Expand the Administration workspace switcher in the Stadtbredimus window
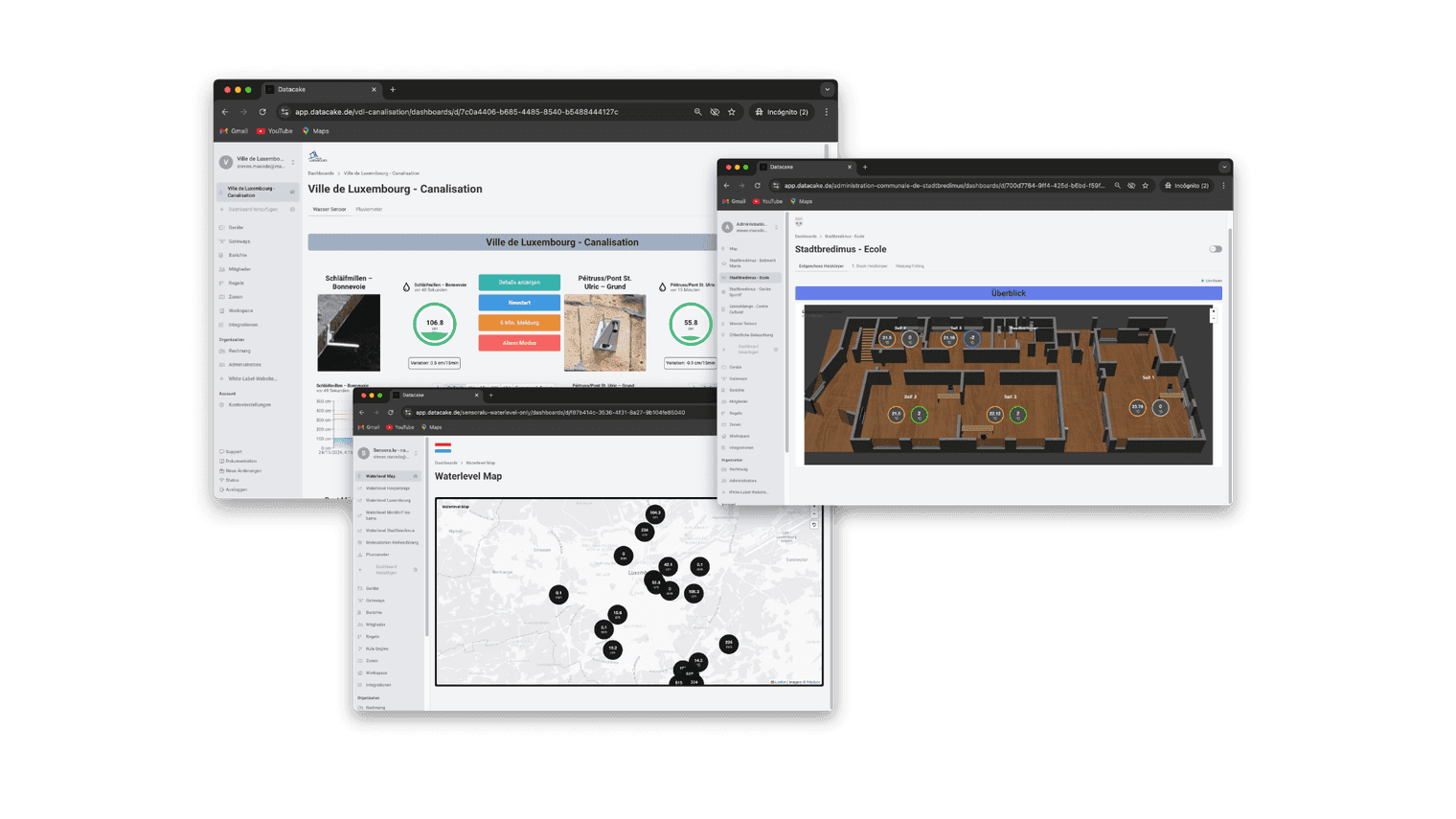This screenshot has width=1456, height=819. coord(776,227)
